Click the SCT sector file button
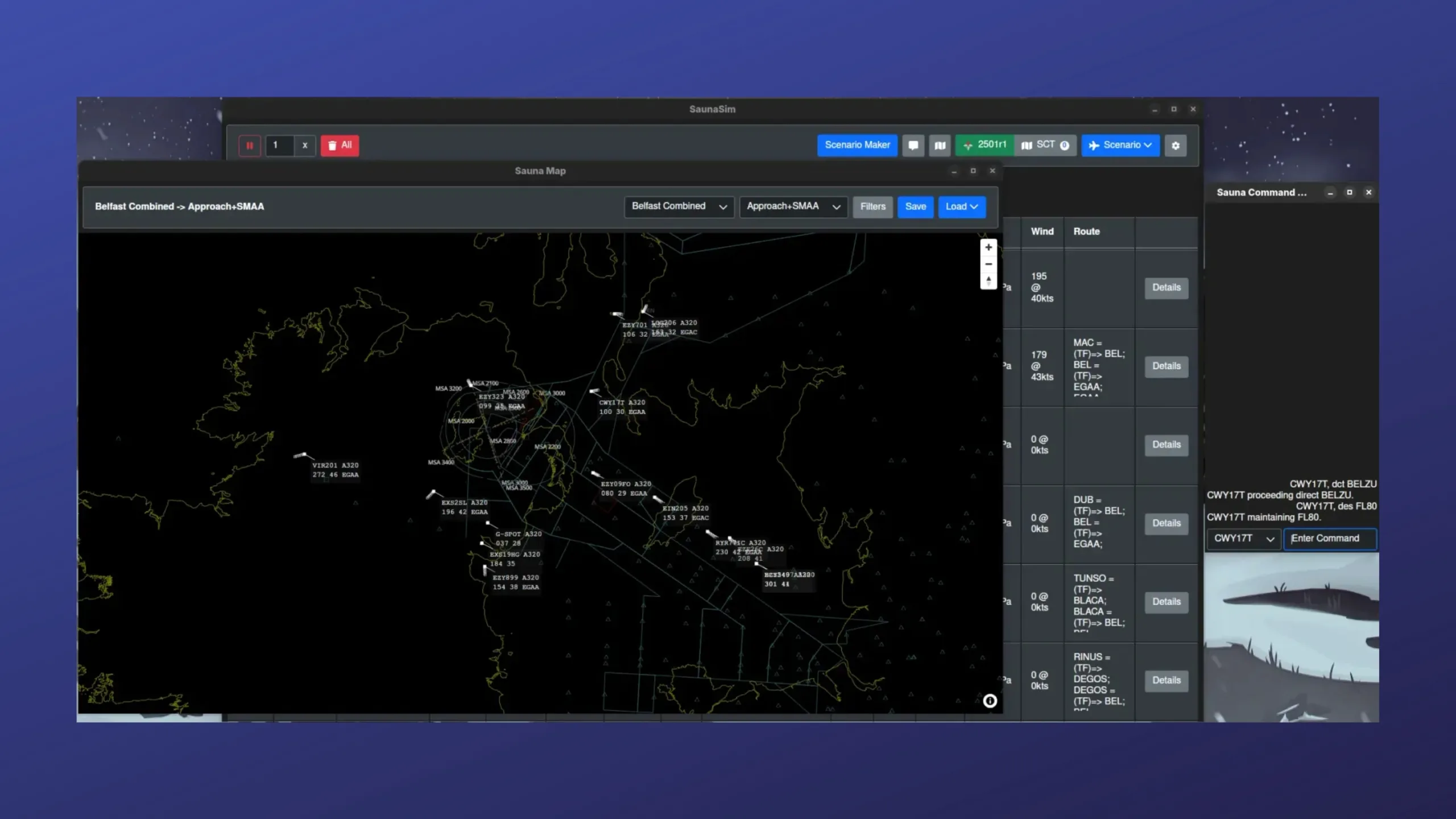 coord(1045,145)
